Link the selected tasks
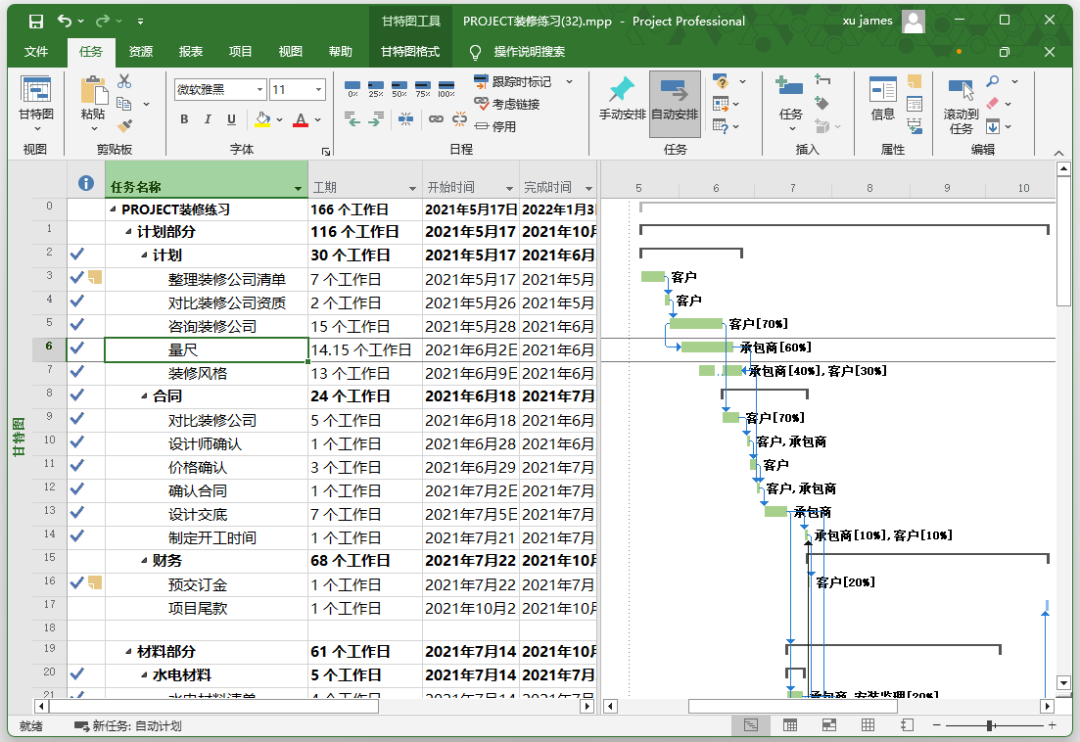 (x=436, y=119)
